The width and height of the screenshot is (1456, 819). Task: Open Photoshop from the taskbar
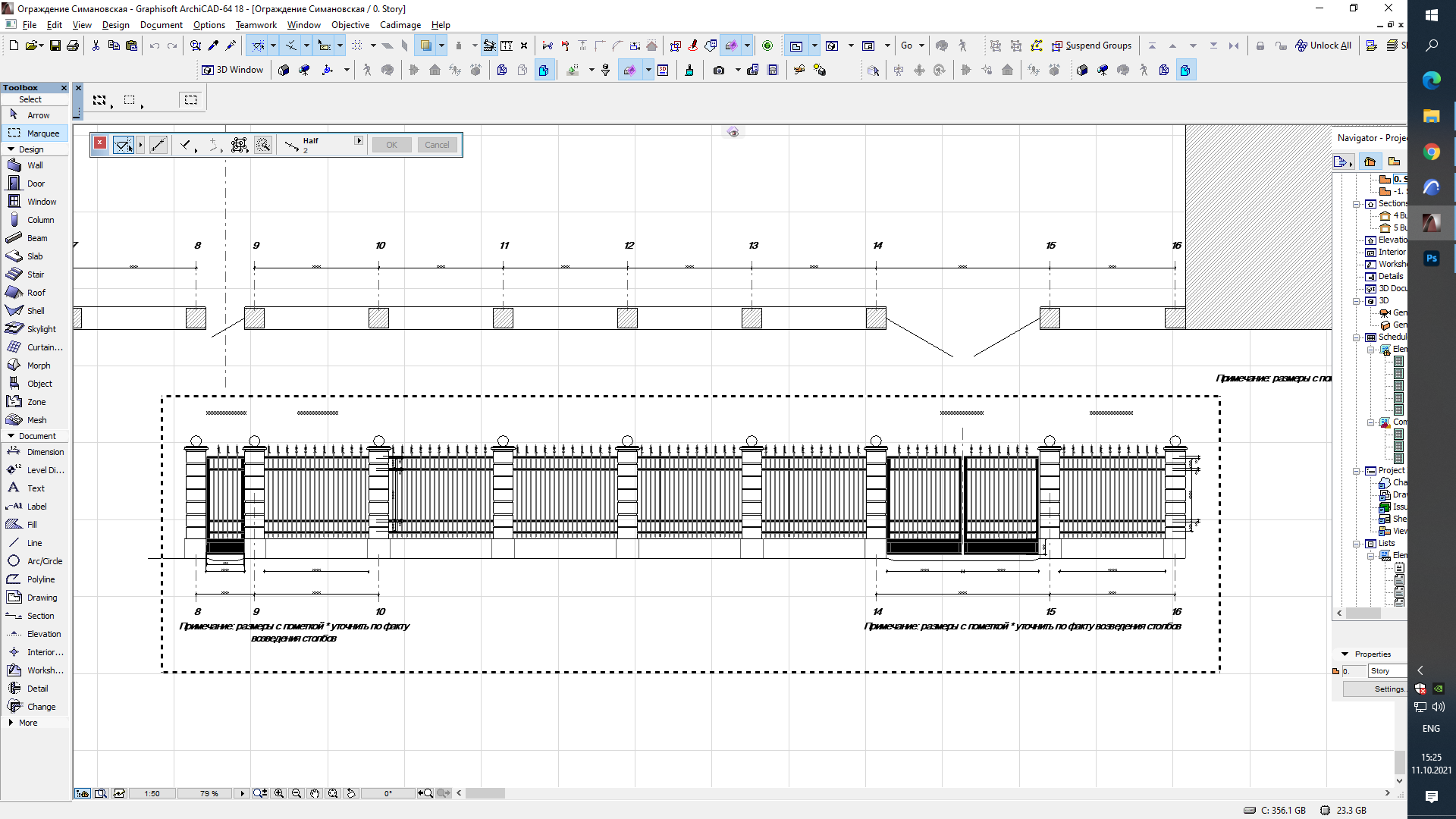pyautogui.click(x=1431, y=259)
